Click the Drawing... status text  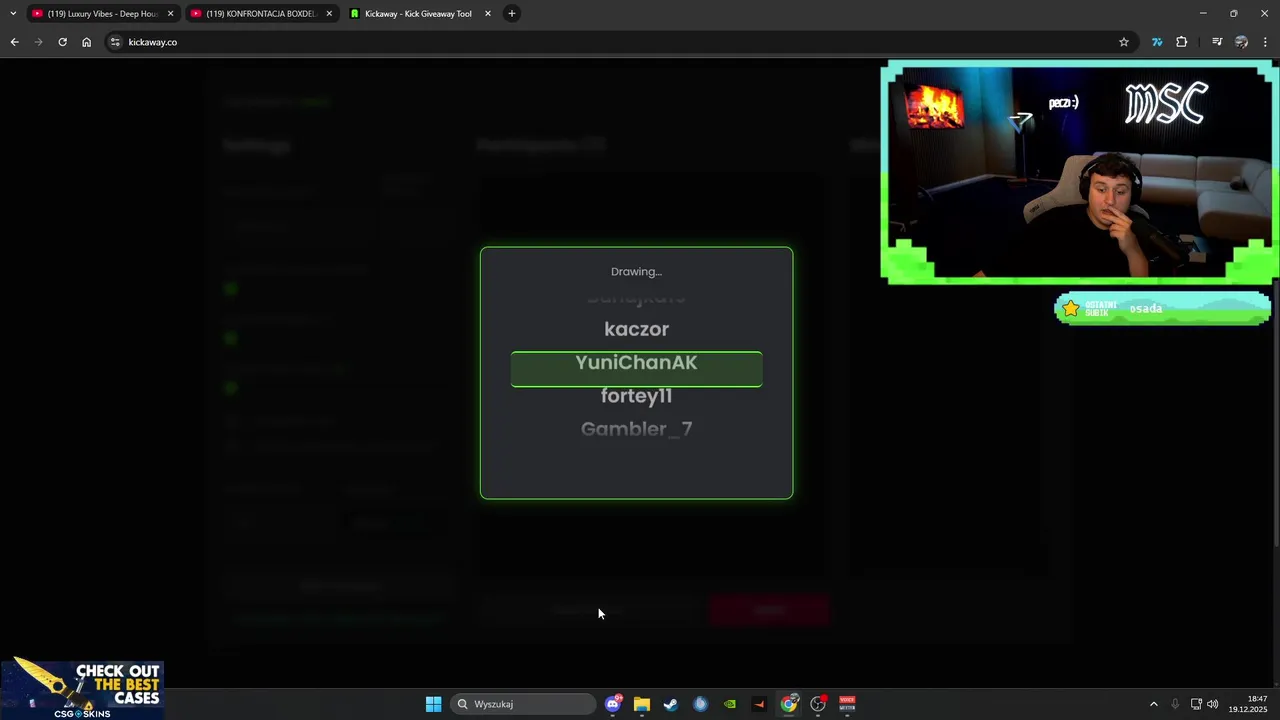tap(636, 272)
